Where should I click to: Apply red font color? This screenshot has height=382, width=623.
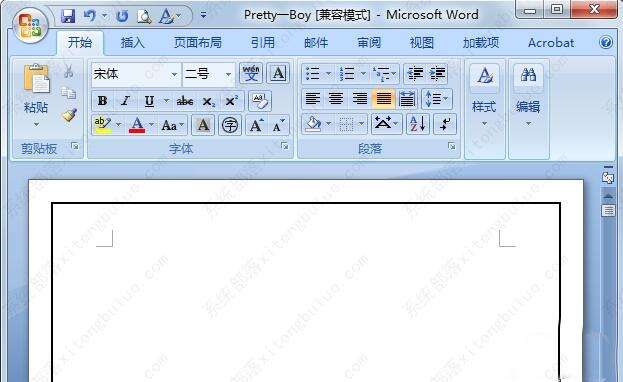pyautogui.click(x=137, y=125)
